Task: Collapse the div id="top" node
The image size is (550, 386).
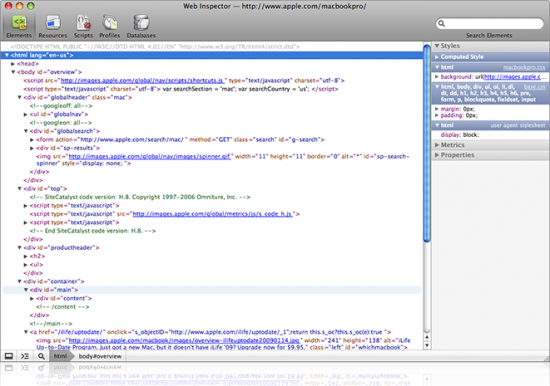Action: coord(19,188)
